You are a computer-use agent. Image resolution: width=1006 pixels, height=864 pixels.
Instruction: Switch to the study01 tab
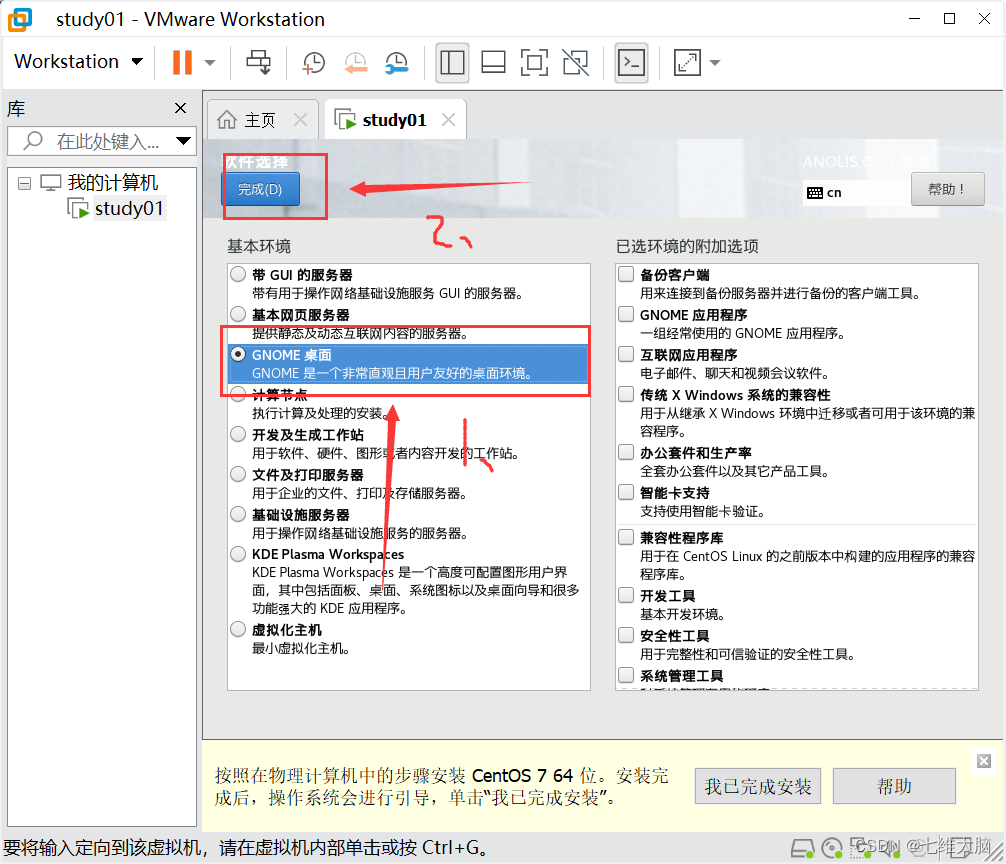pyautogui.click(x=394, y=120)
